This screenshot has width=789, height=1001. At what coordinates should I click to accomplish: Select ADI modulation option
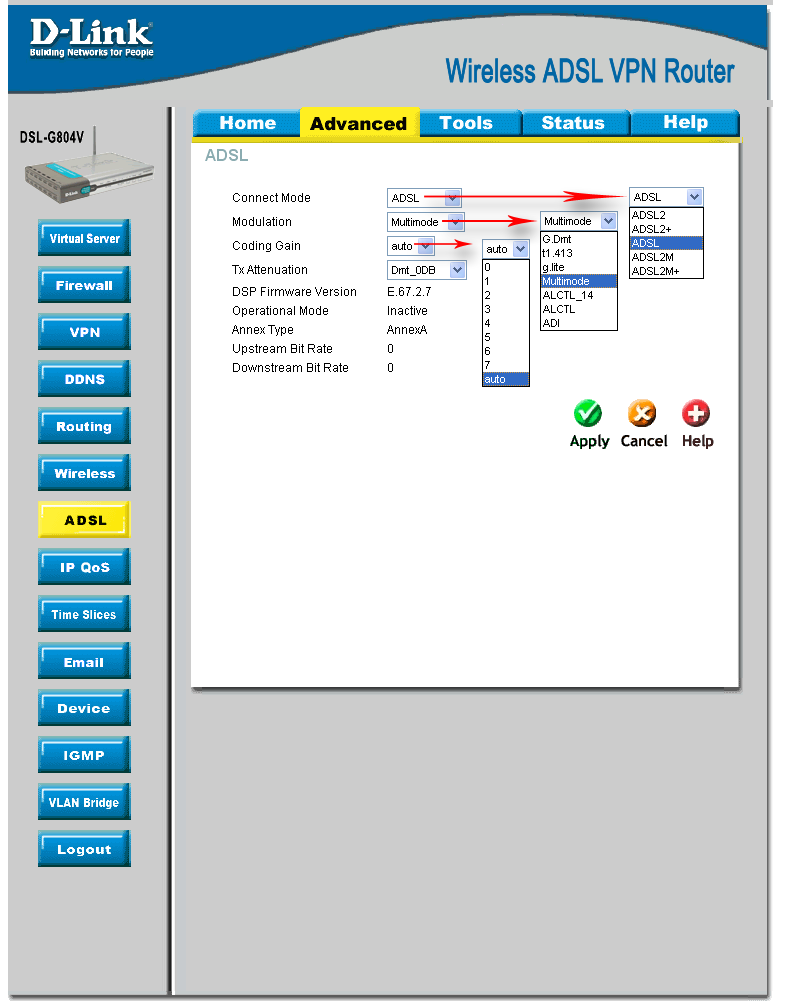(x=578, y=324)
